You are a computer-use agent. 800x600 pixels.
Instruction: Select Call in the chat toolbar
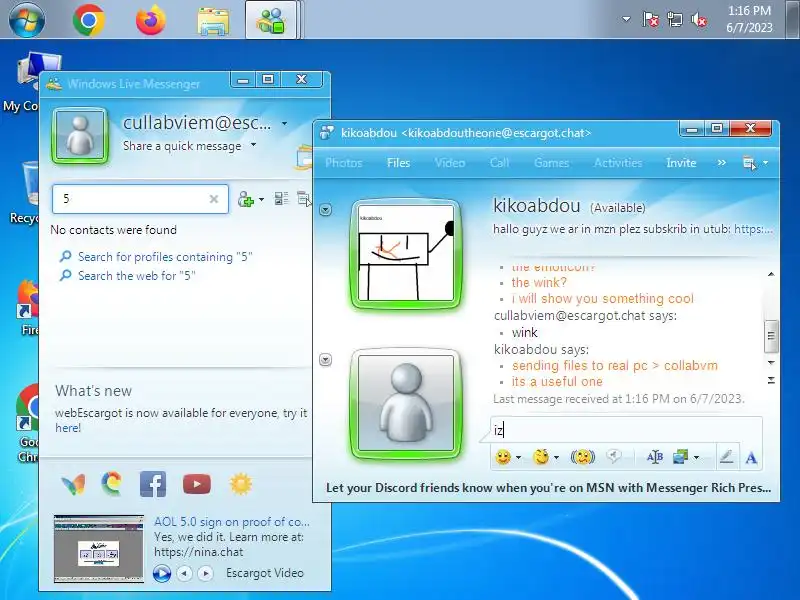(499, 163)
